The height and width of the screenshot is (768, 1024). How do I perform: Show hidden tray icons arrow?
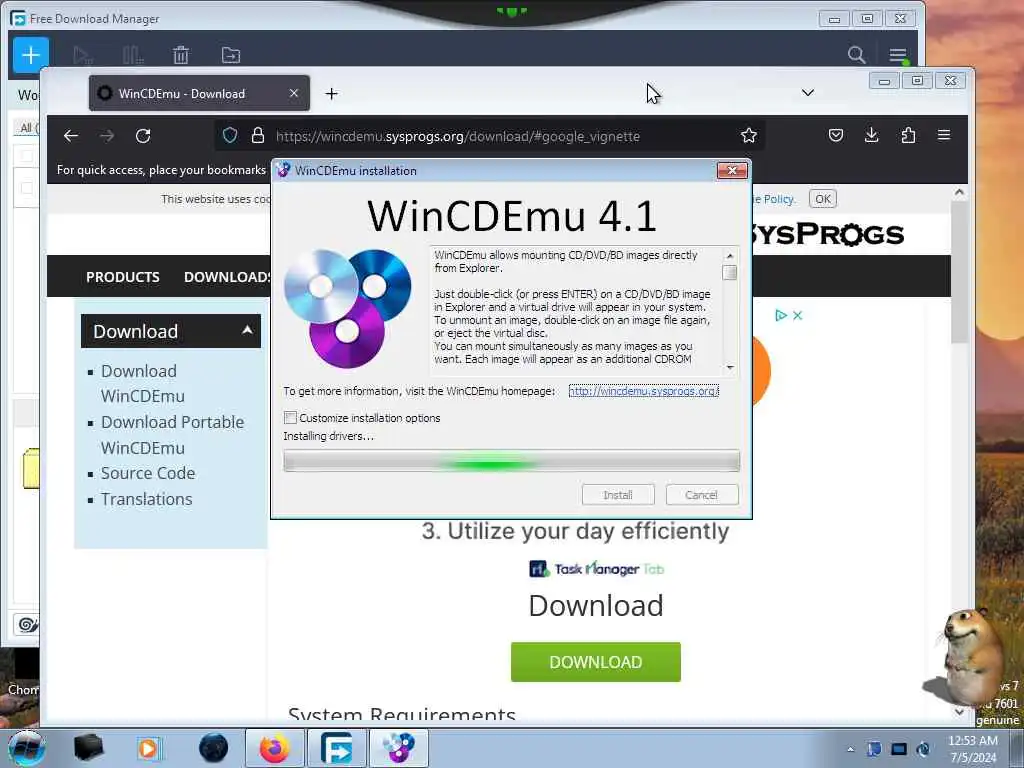(850, 749)
